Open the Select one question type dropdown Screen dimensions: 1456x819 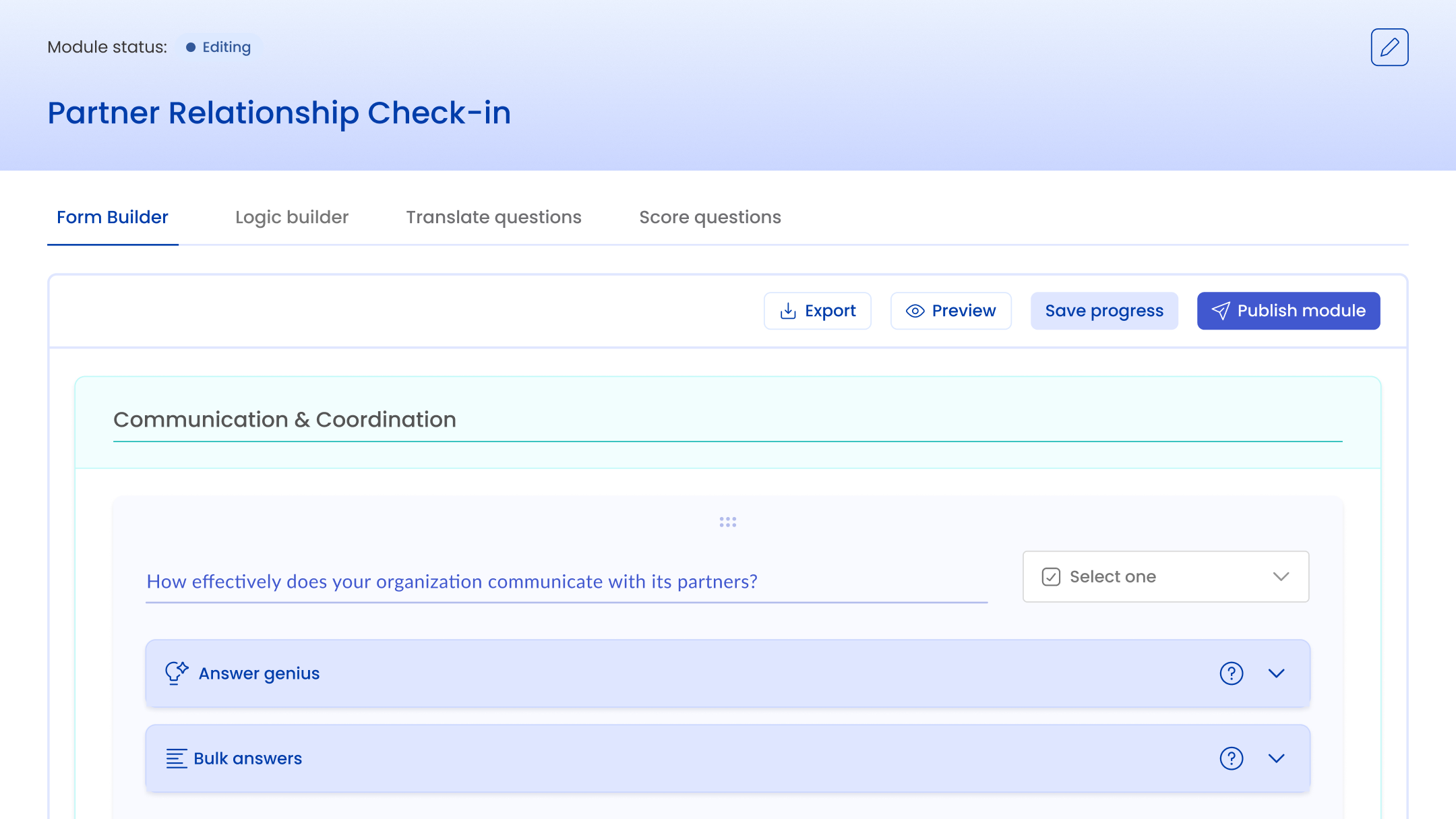click(1166, 576)
